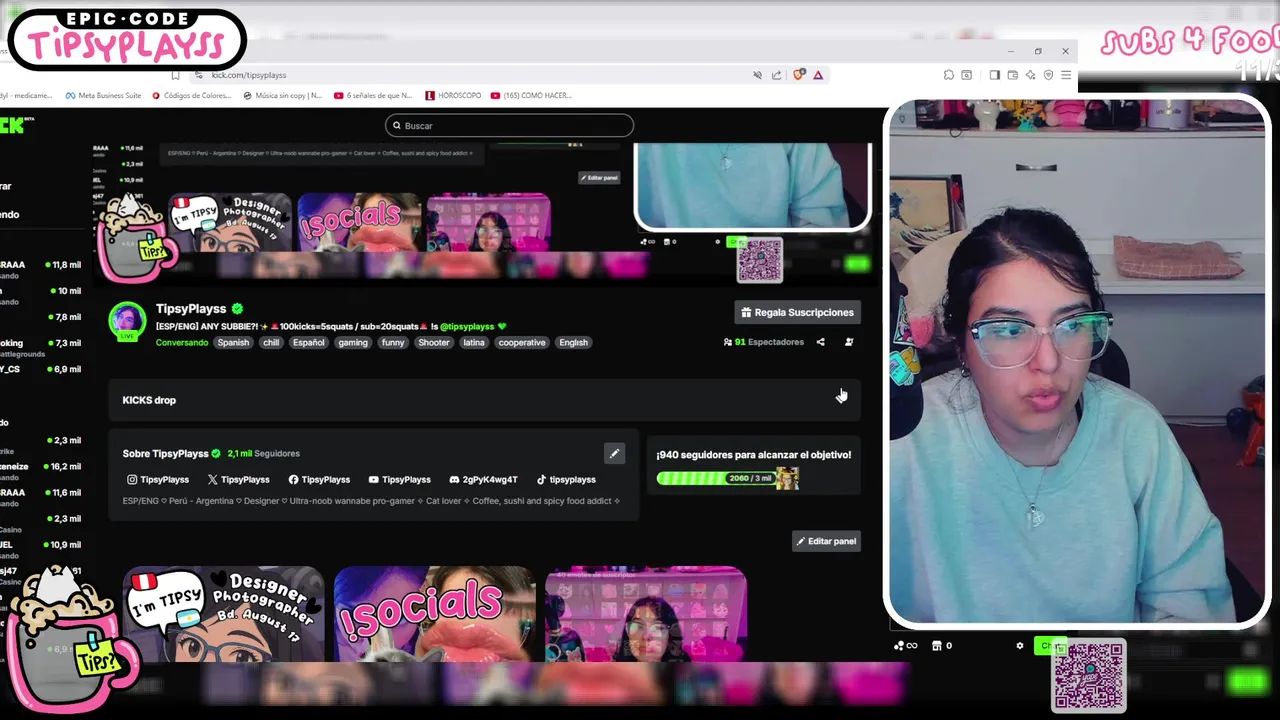Image resolution: width=1280 pixels, height=720 pixels.
Task: Select the latina tag
Action: point(474,342)
